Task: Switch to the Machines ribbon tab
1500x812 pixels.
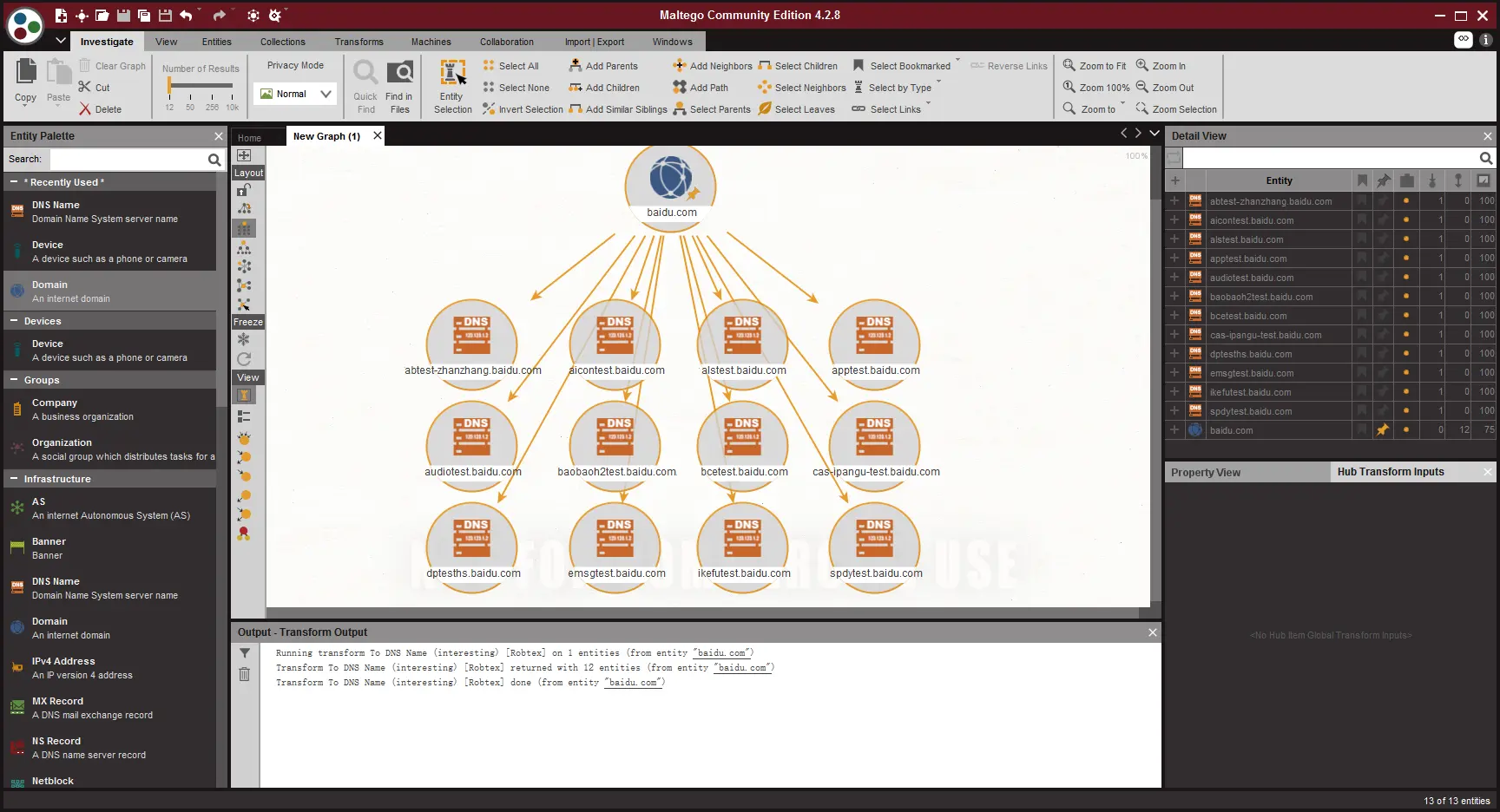Action: (431, 42)
